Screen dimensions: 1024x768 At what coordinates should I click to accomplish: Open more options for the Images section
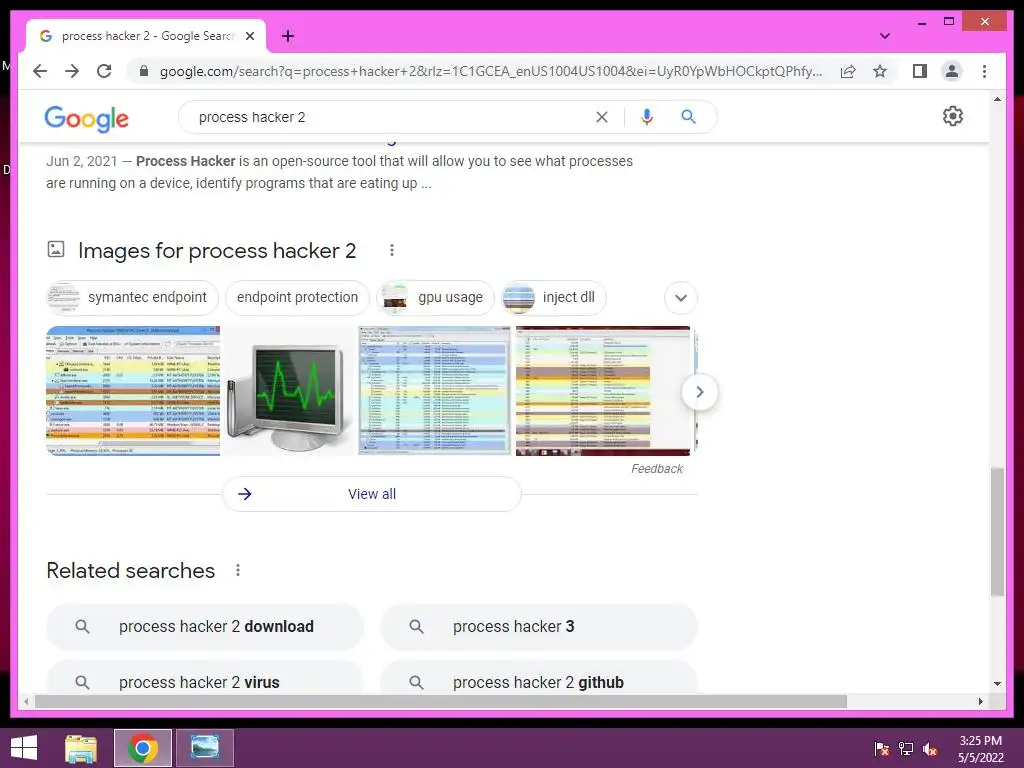pos(392,250)
